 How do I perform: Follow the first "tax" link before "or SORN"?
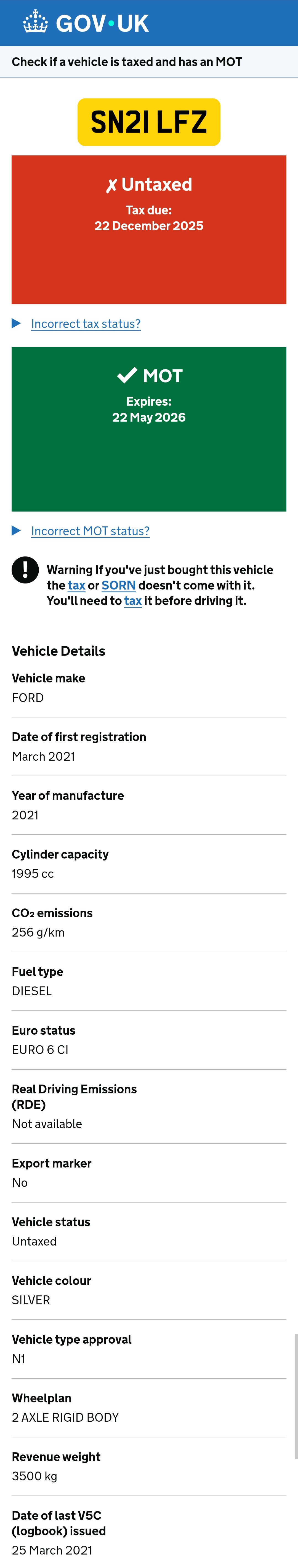point(76,586)
